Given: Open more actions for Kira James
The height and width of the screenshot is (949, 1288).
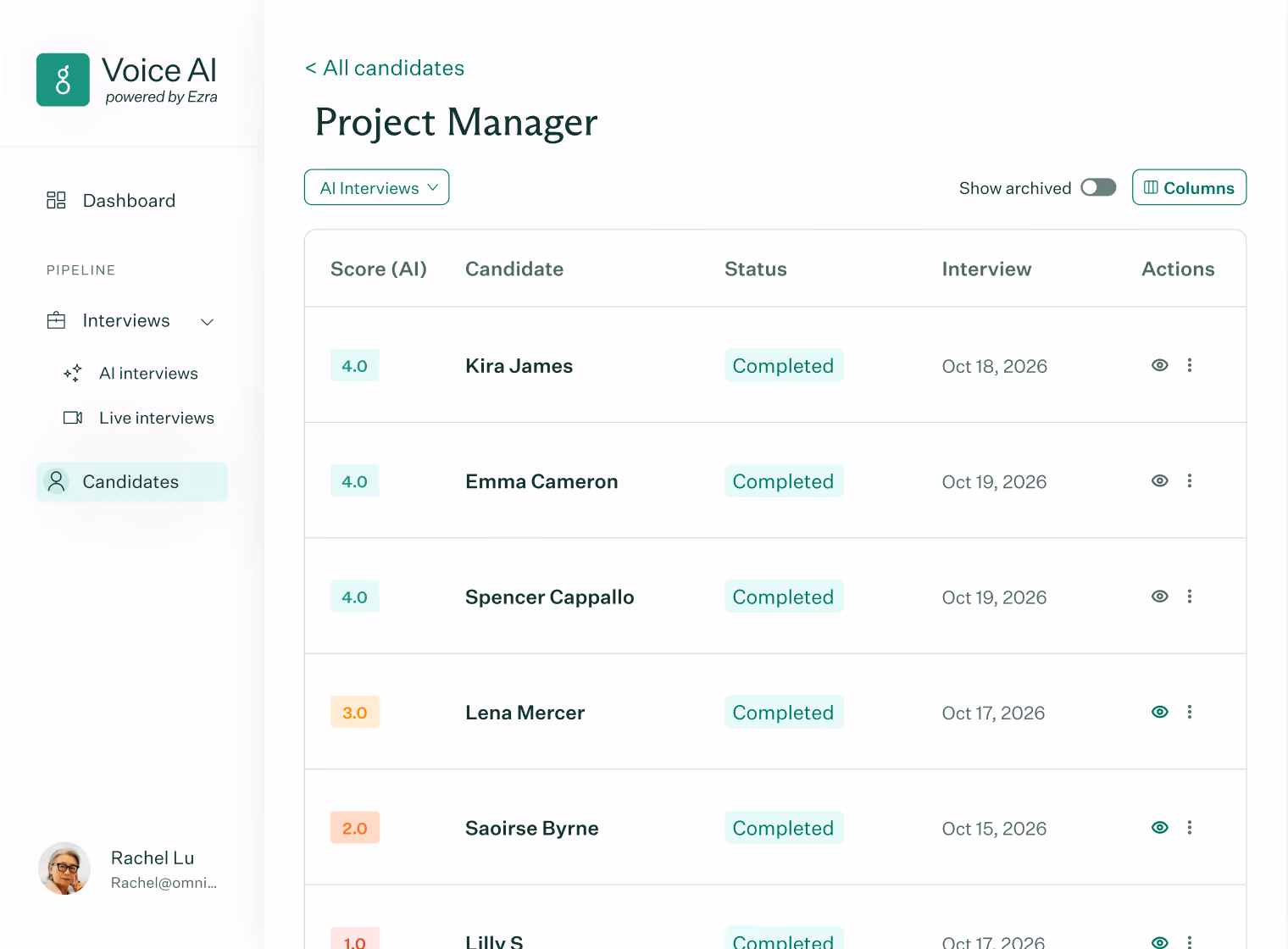Looking at the screenshot, I should point(1190,365).
